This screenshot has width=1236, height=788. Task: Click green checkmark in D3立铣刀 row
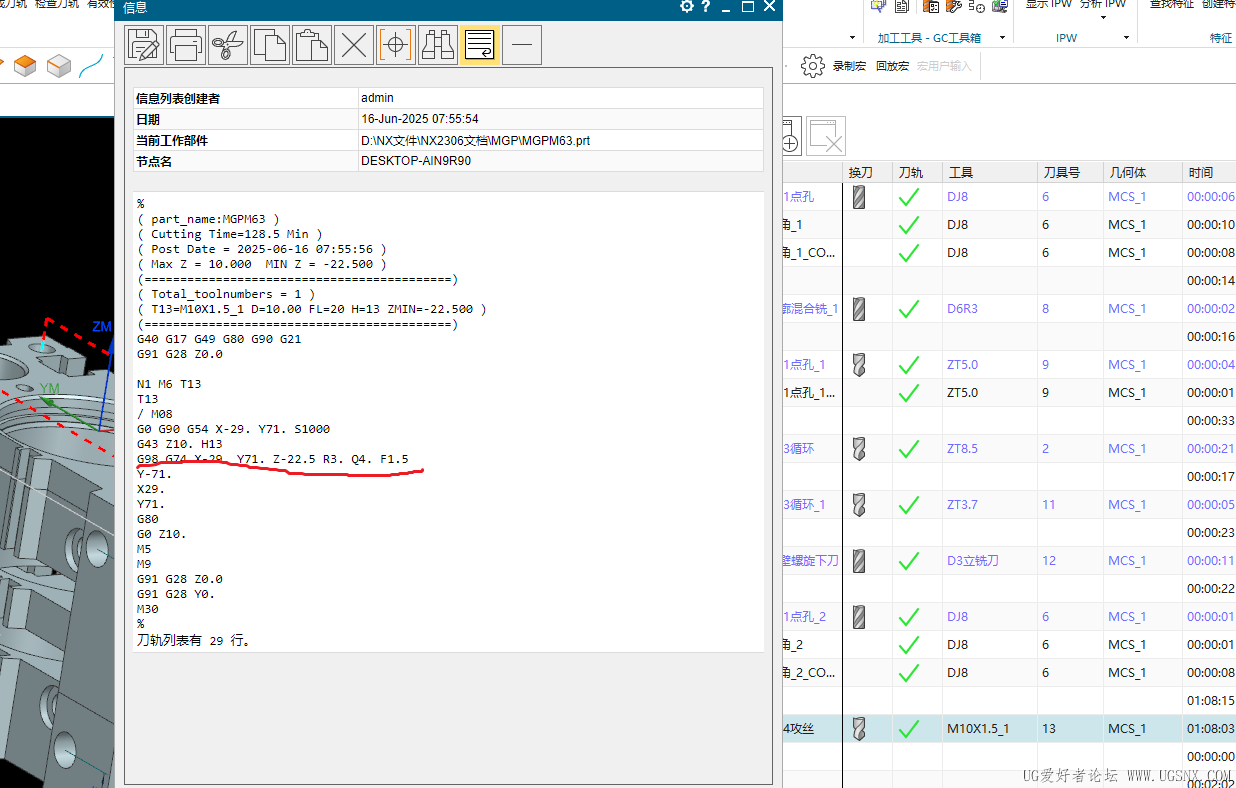tap(909, 561)
